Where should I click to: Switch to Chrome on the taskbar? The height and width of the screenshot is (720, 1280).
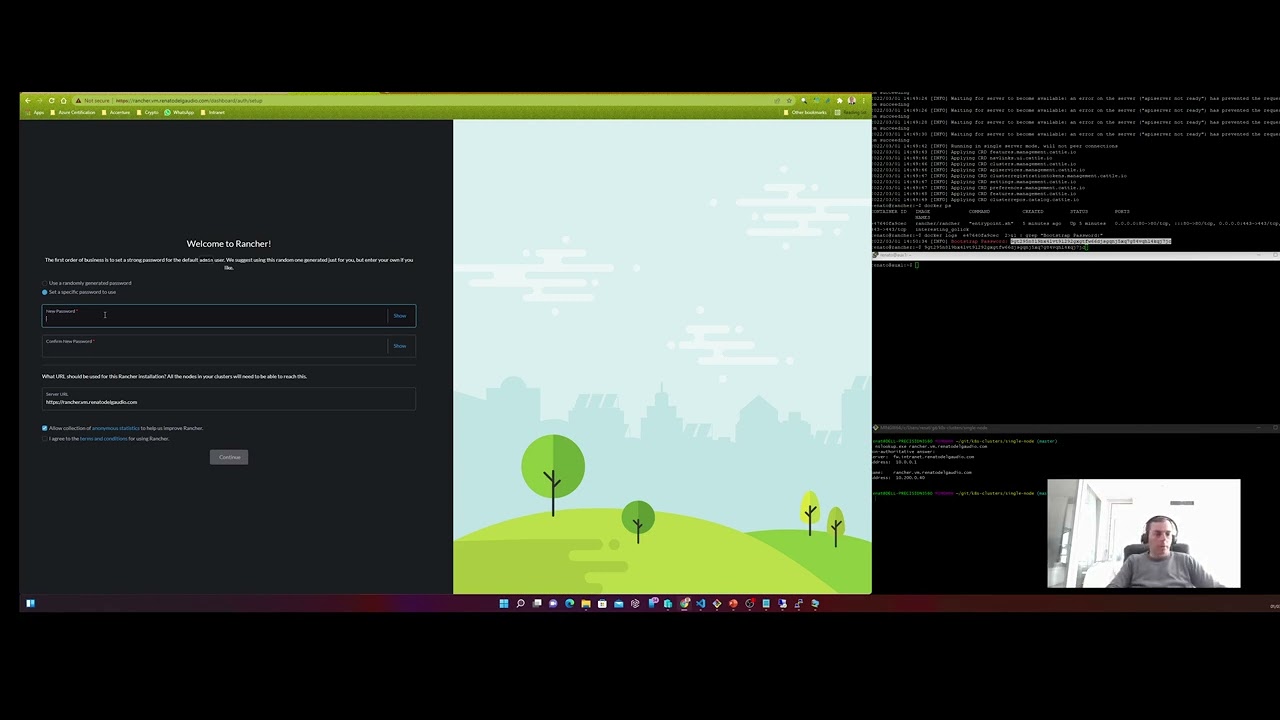[684, 603]
